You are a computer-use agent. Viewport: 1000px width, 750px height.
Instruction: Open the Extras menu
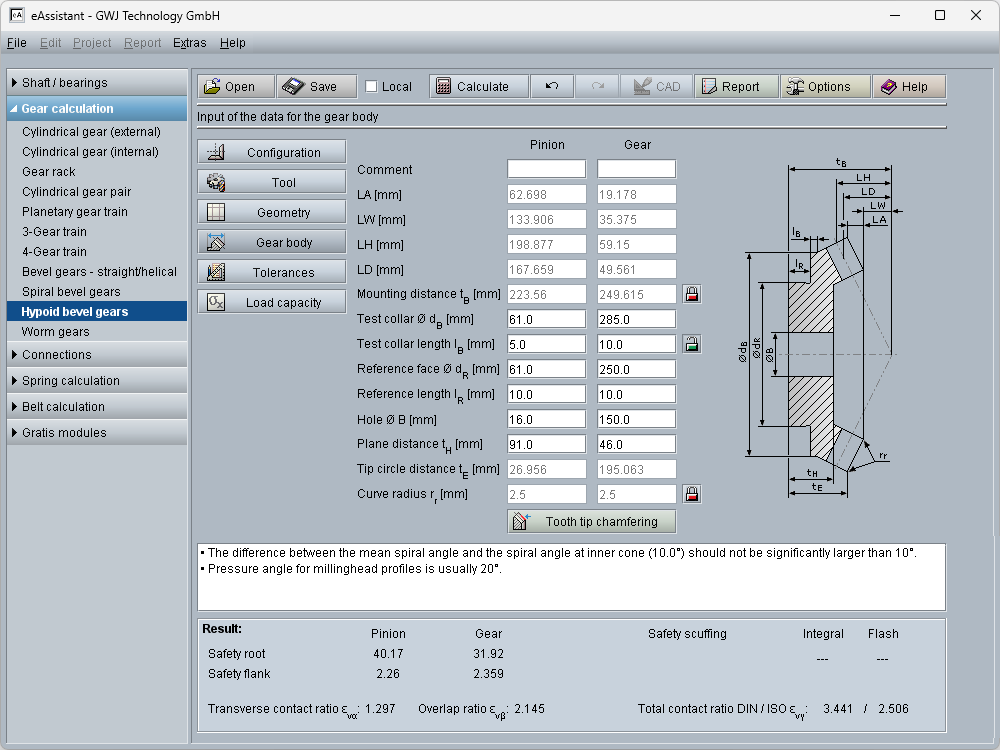(189, 43)
